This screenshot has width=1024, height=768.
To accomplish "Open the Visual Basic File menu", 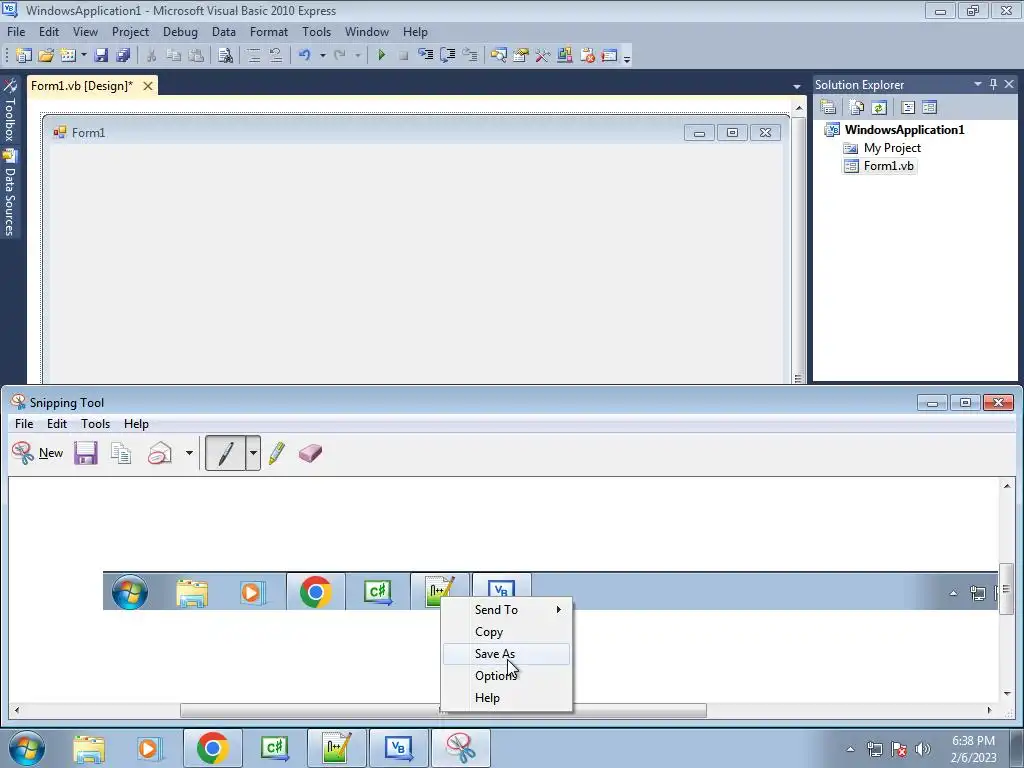I will tap(16, 31).
